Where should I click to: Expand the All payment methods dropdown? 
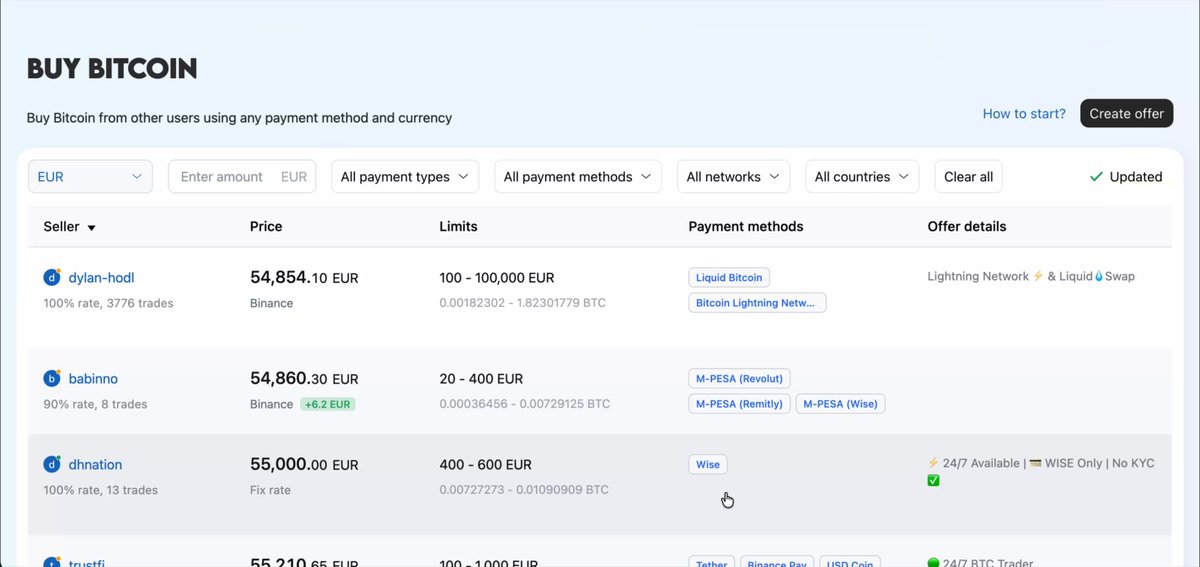(x=578, y=176)
